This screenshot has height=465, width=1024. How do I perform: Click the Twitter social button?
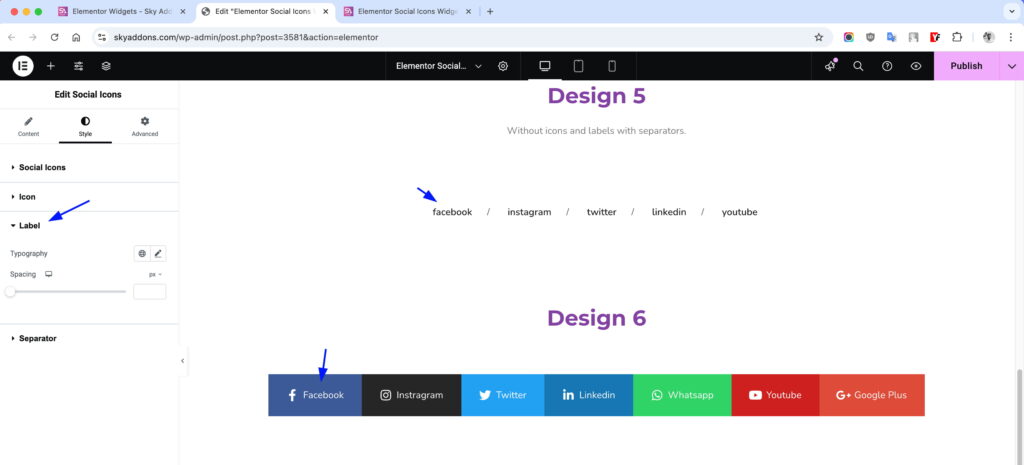(503, 395)
